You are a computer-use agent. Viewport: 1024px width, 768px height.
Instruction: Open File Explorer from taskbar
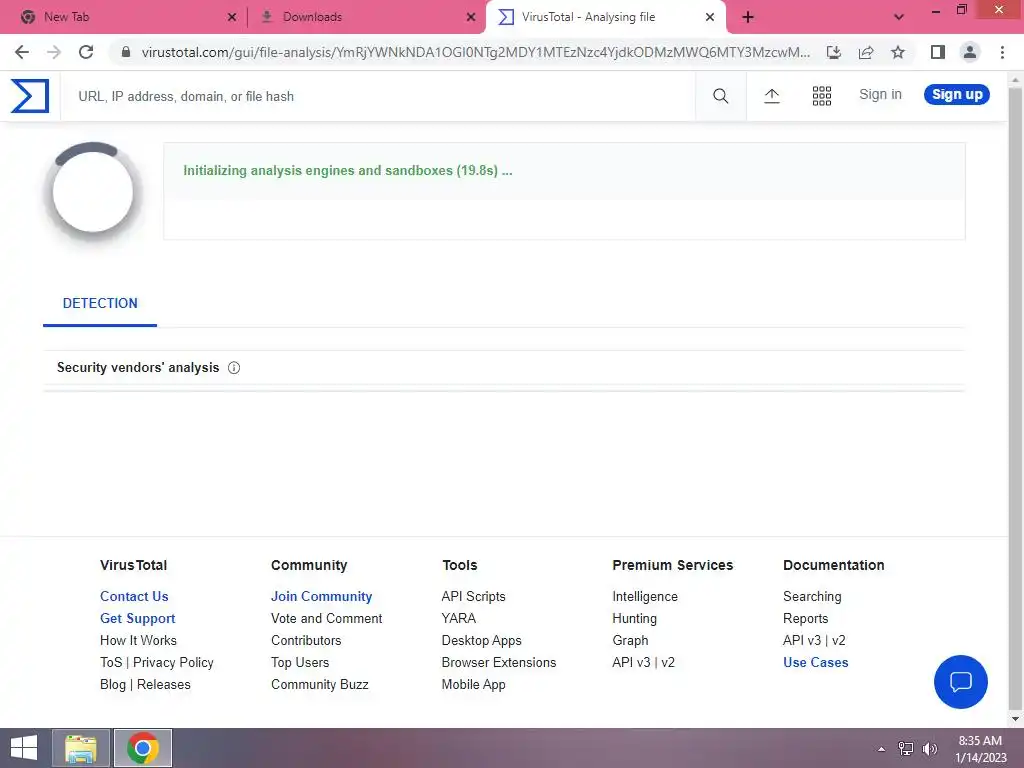coord(81,748)
